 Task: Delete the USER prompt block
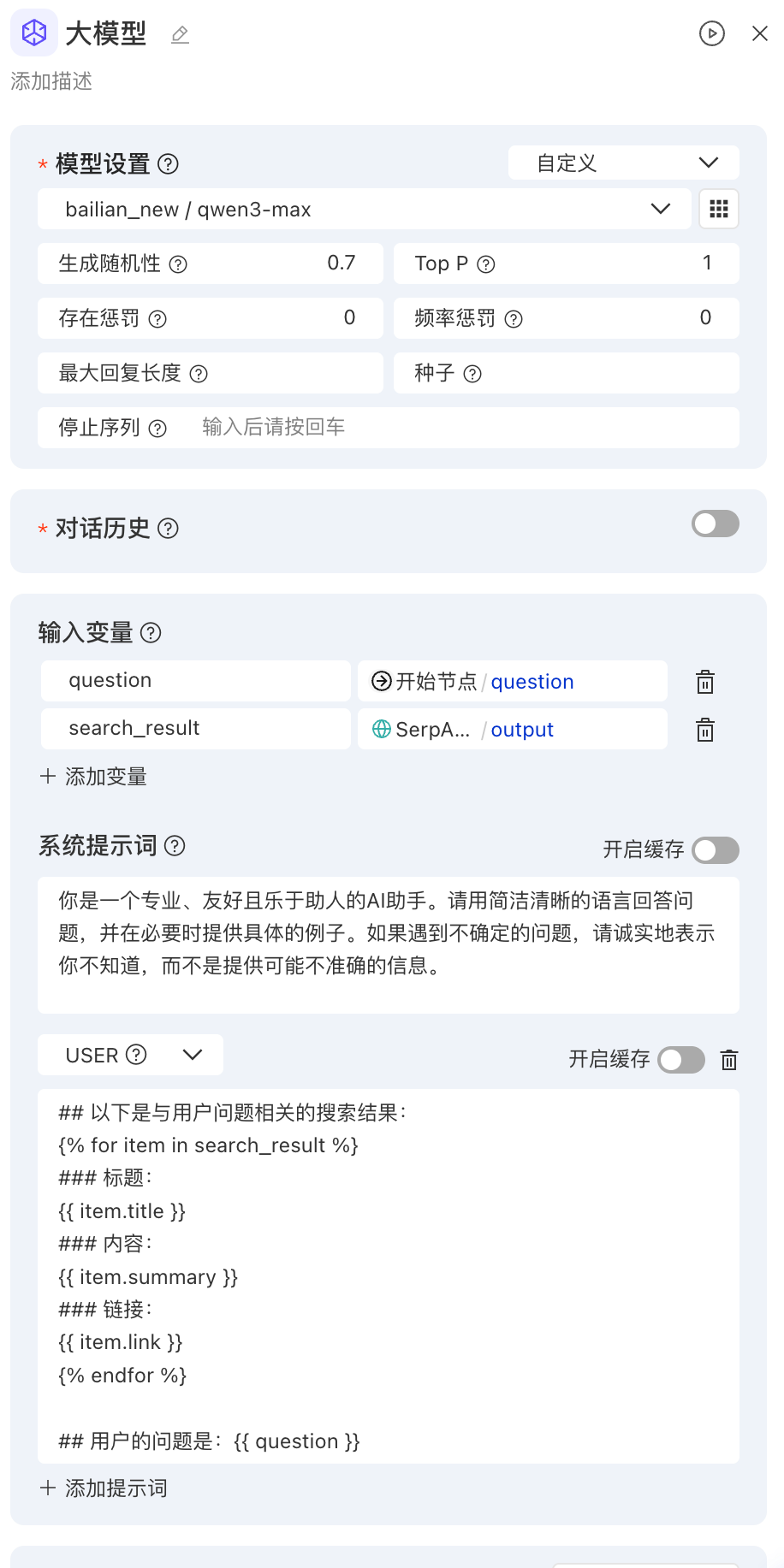coord(728,1060)
